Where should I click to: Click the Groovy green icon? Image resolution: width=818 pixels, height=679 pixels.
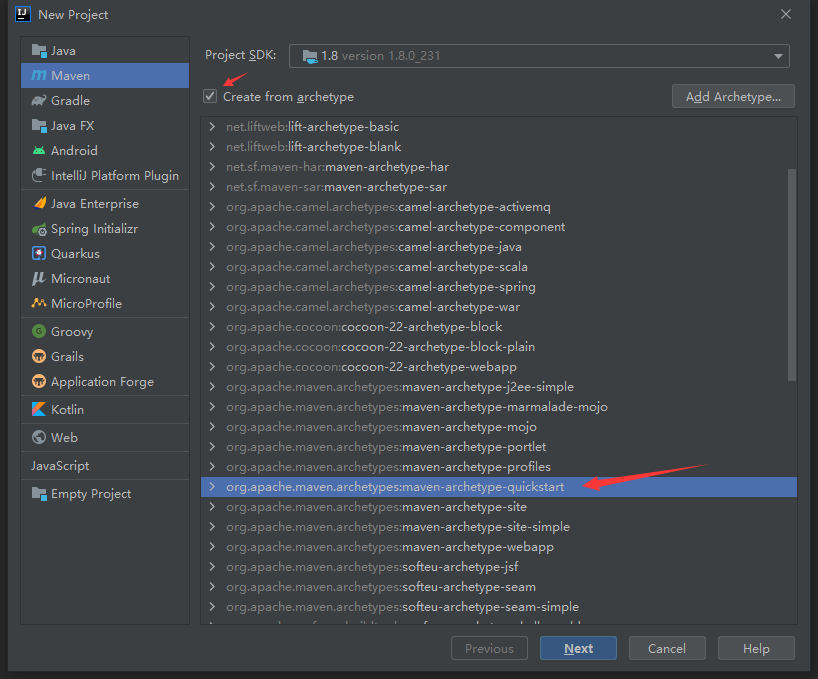39,331
